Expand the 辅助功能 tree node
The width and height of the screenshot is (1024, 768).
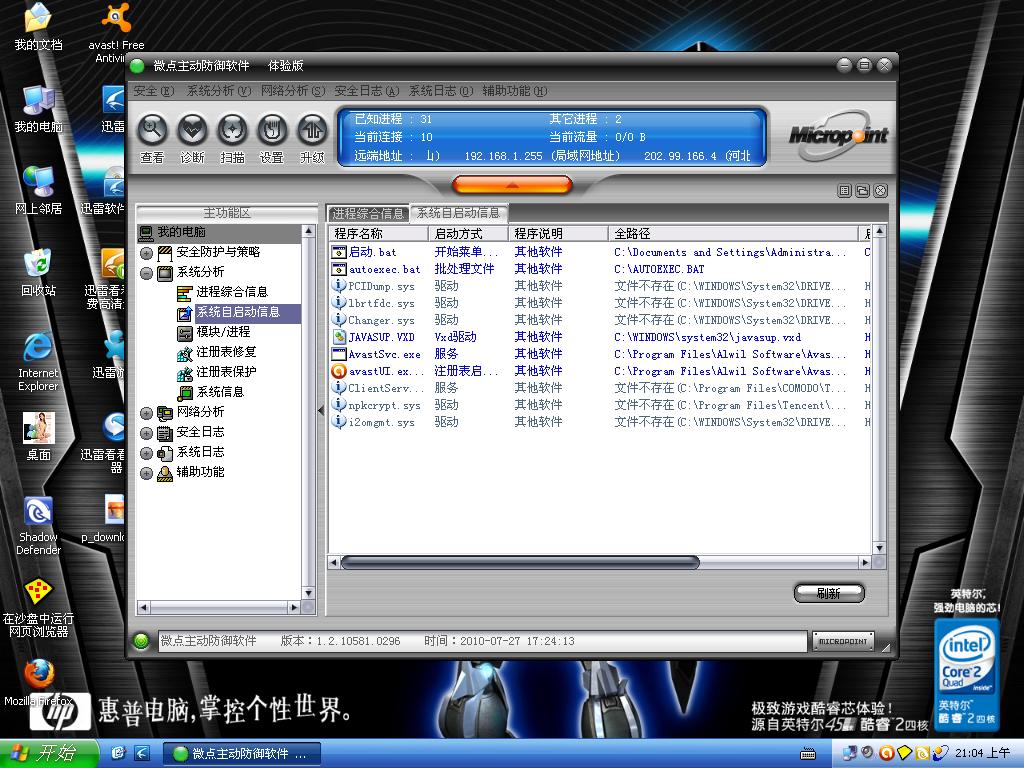click(x=146, y=473)
